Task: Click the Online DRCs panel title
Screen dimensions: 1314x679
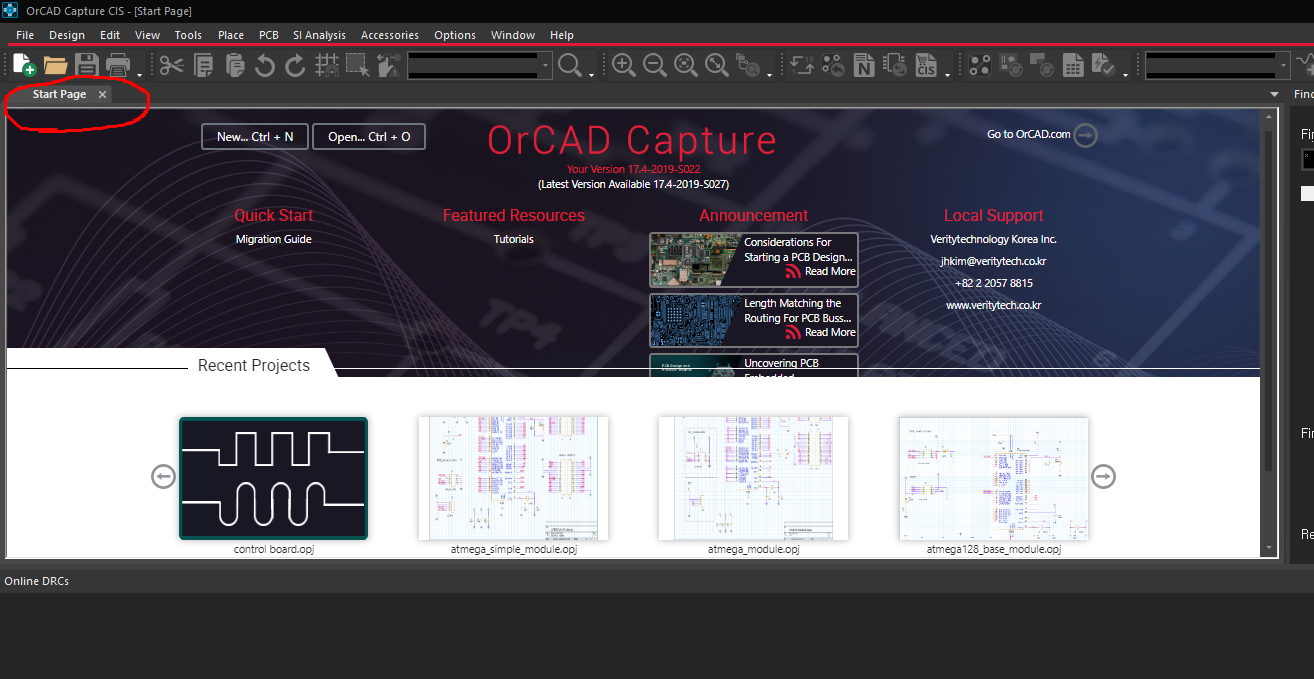Action: coord(37,581)
